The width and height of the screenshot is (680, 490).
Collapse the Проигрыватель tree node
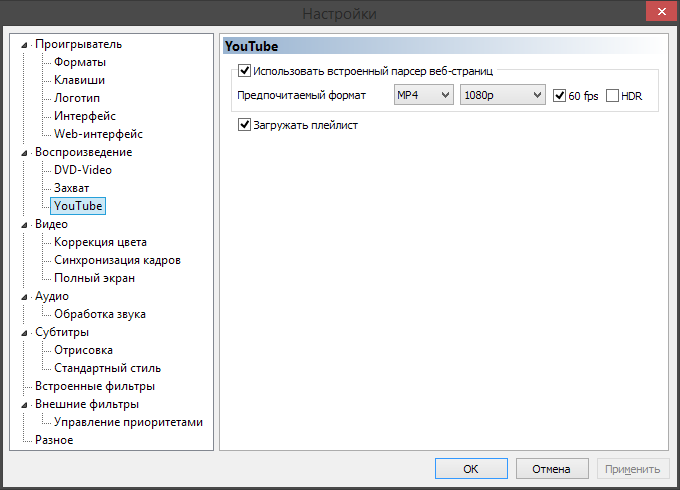click(x=23, y=44)
